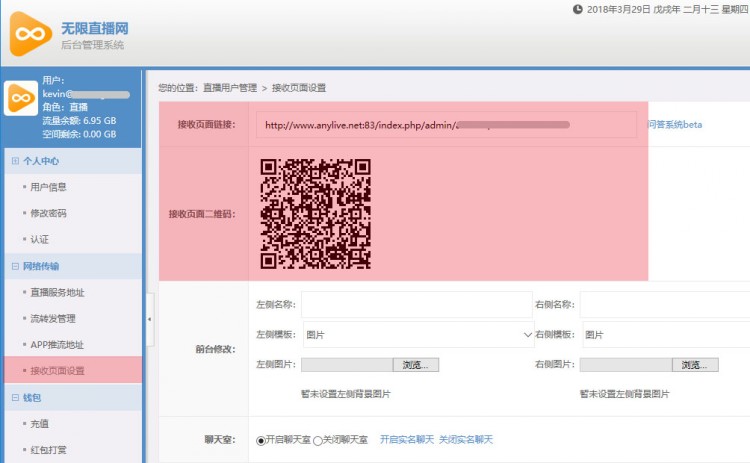Click 直播用户管理 in the breadcrumb
The width and height of the screenshot is (750, 463).
[x=230, y=88]
